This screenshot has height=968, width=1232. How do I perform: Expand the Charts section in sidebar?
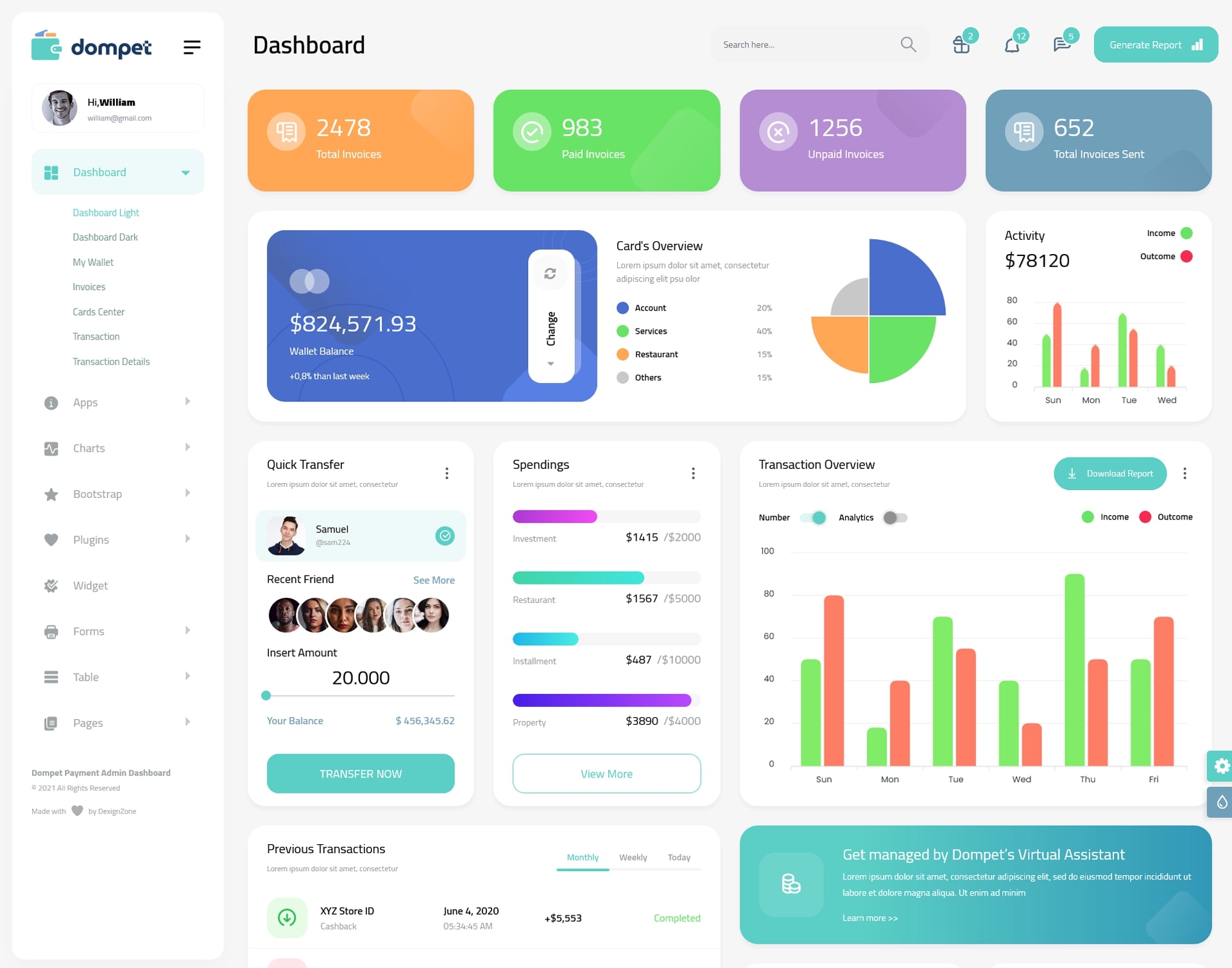pyautogui.click(x=113, y=447)
